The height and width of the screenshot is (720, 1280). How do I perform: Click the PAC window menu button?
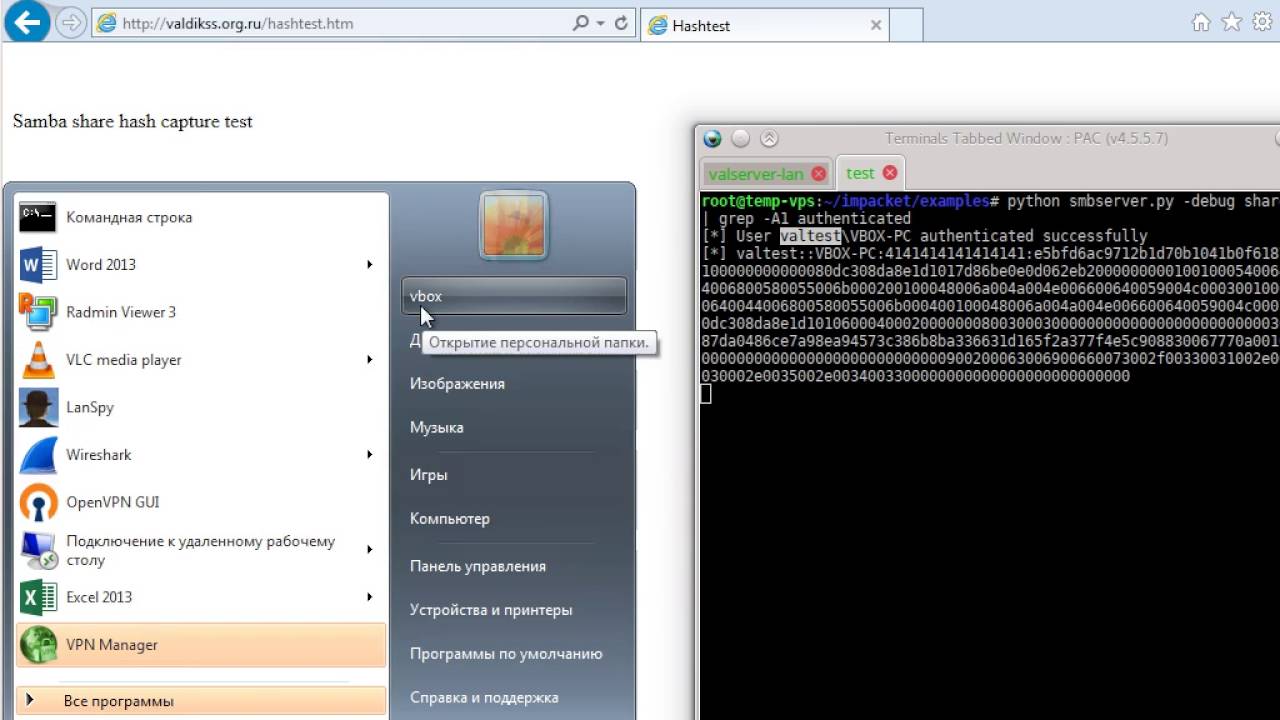pos(712,139)
